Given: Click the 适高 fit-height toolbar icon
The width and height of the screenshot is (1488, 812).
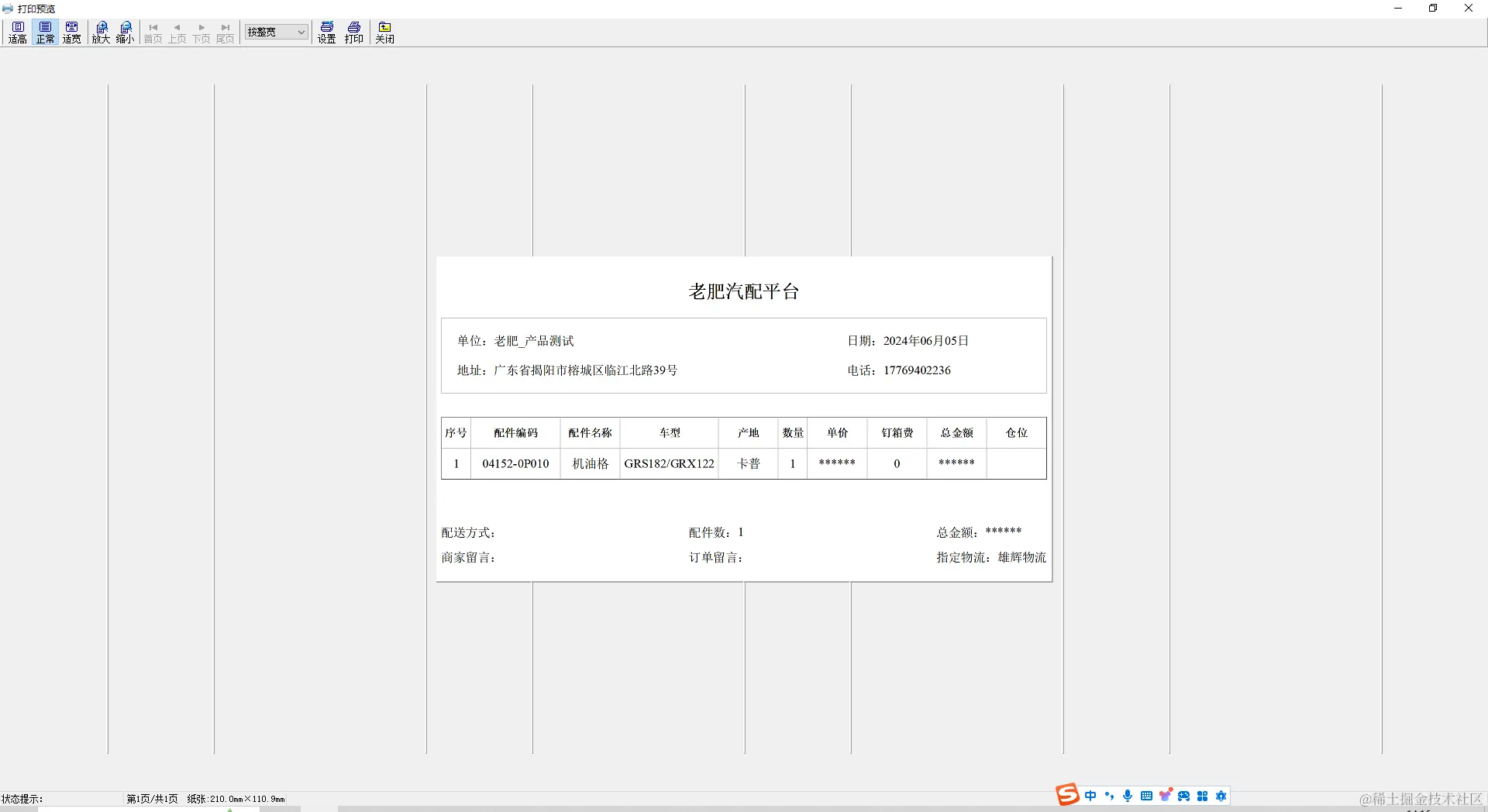Looking at the screenshot, I should point(18,33).
